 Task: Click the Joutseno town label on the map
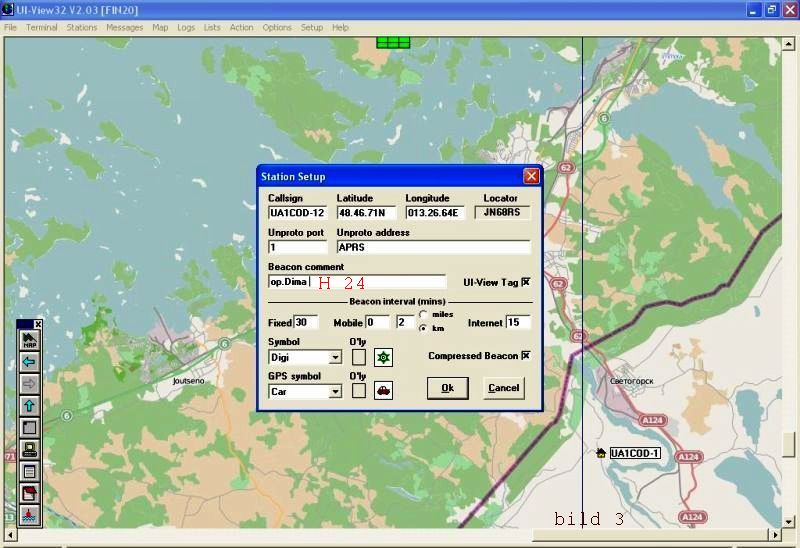(x=188, y=381)
